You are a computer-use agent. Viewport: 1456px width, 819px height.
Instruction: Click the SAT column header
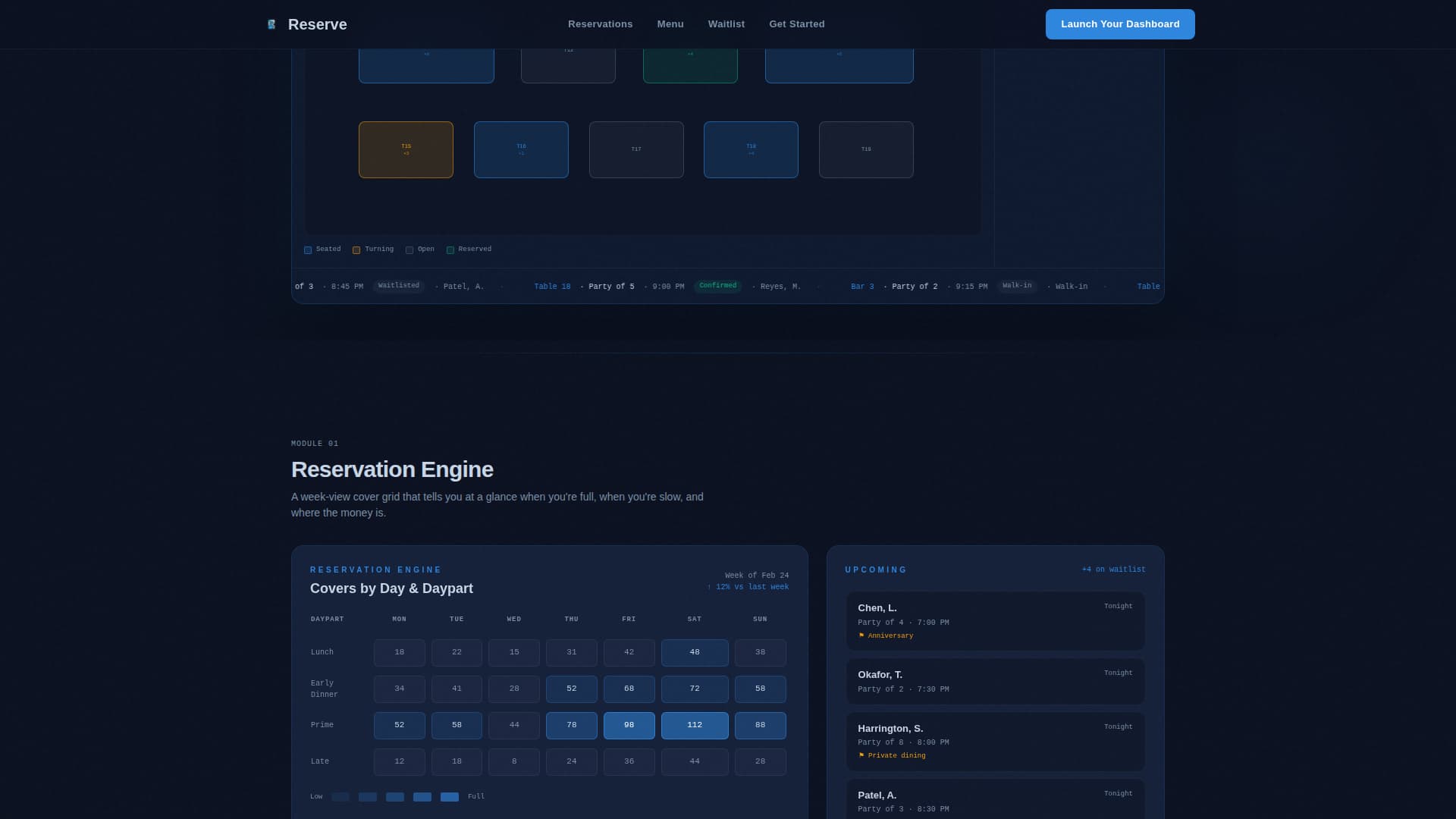pos(695,620)
